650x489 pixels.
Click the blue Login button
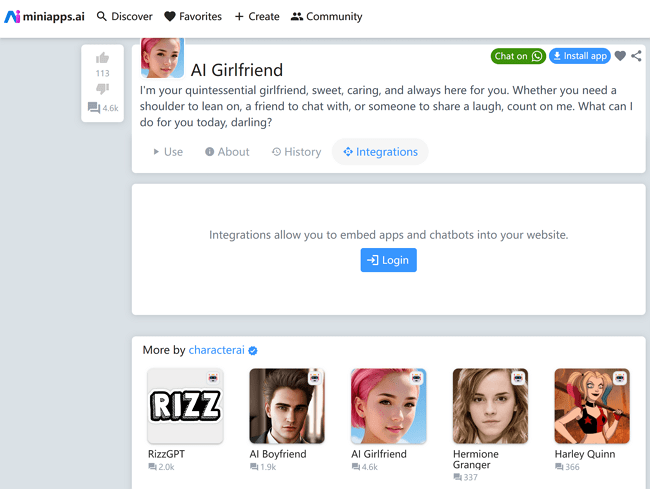(388, 260)
